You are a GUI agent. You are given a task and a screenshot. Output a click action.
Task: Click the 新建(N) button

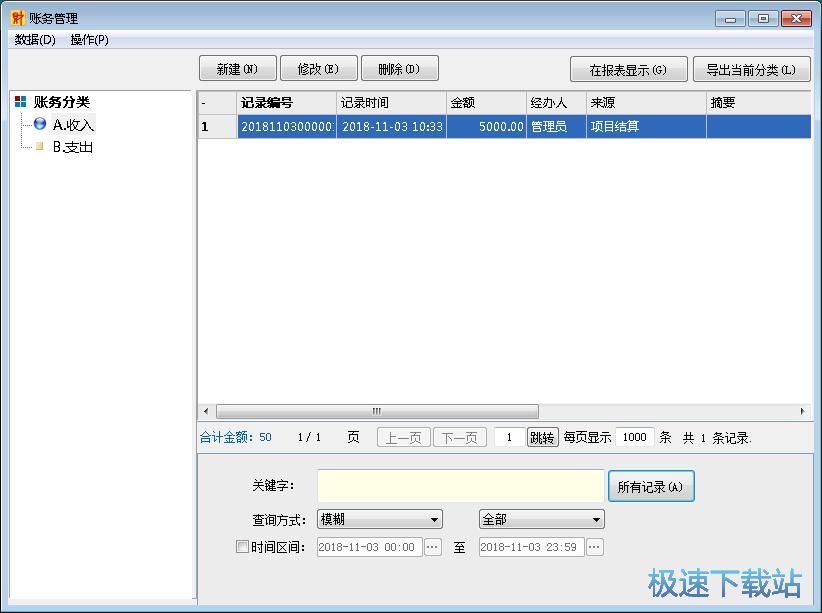click(237, 69)
